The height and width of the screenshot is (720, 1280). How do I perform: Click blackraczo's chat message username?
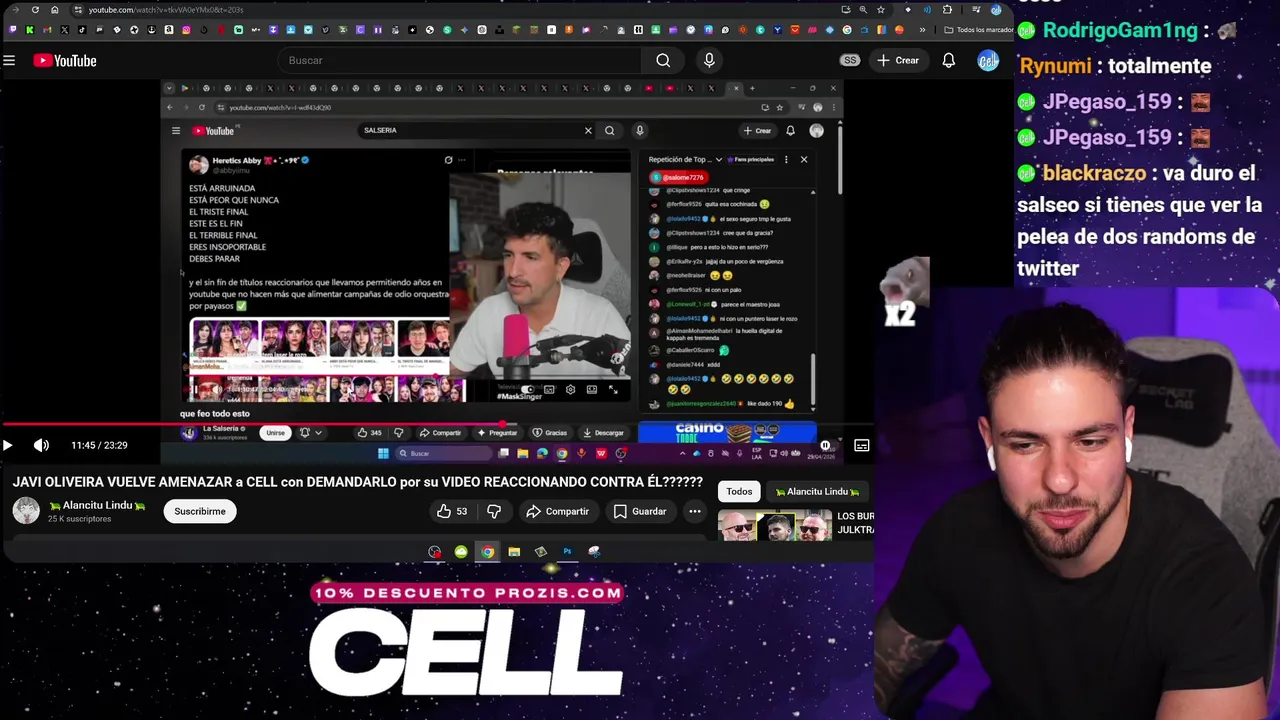[1094, 173]
